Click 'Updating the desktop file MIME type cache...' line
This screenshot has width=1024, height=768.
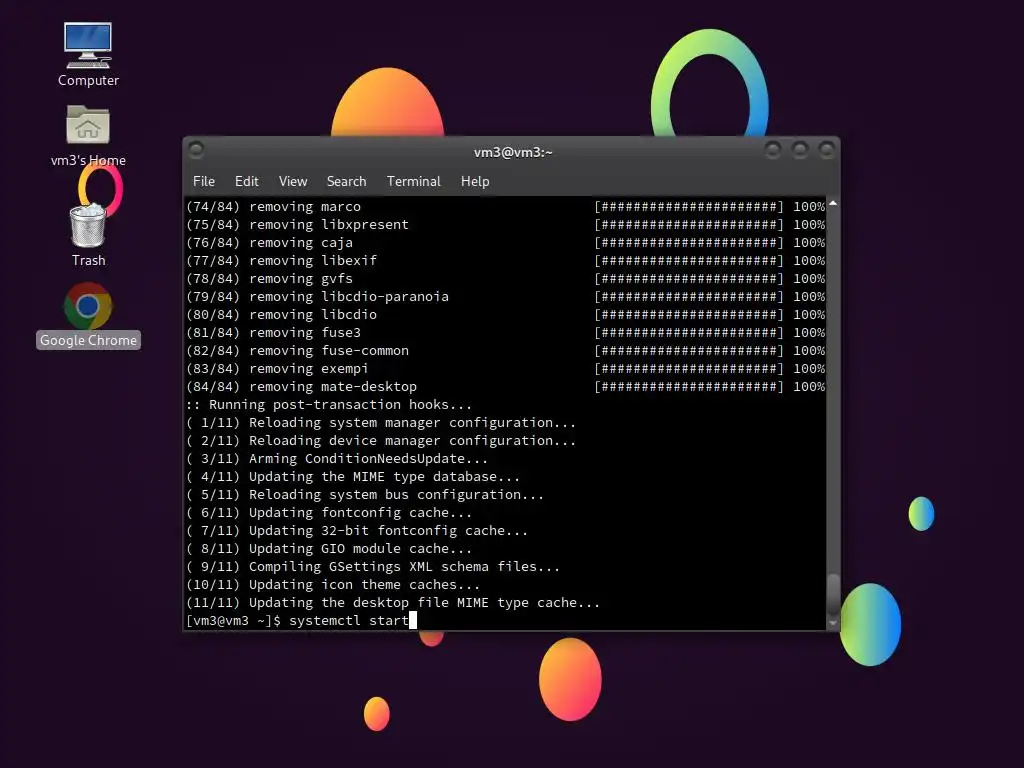[x=392, y=603]
